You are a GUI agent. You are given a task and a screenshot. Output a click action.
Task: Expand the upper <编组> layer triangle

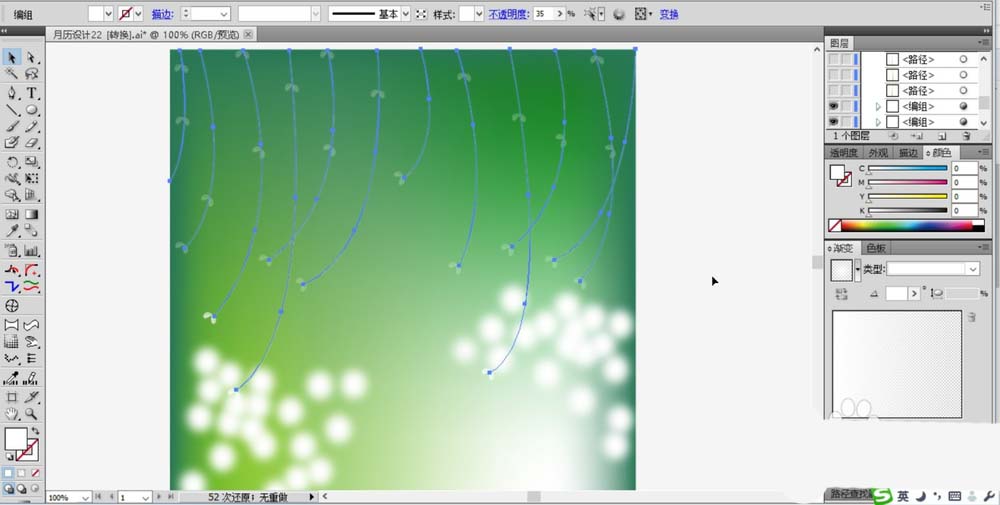tap(878, 106)
